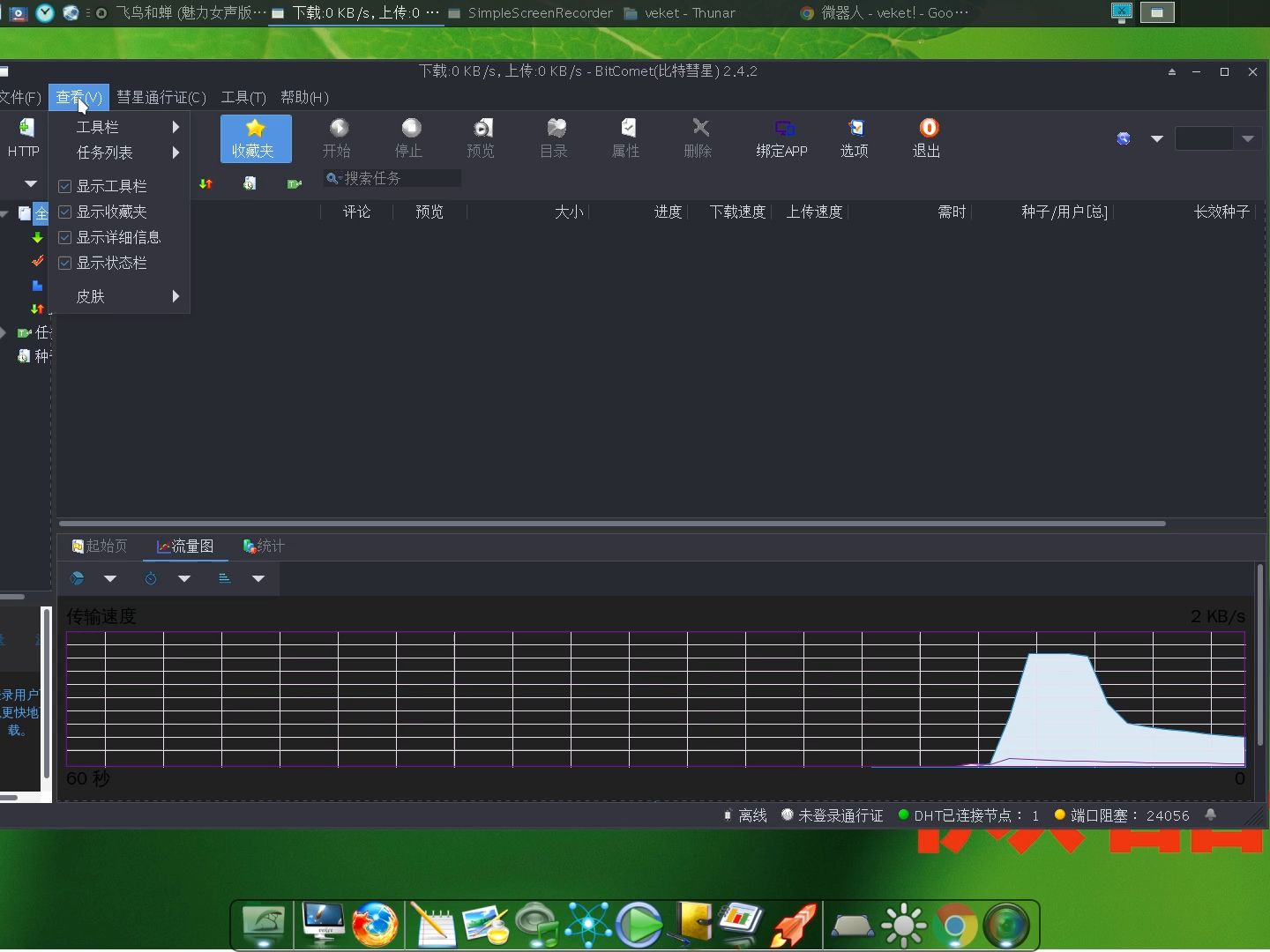
Task: Toggle the 显示工具栏 checkbox
Action: [x=64, y=186]
